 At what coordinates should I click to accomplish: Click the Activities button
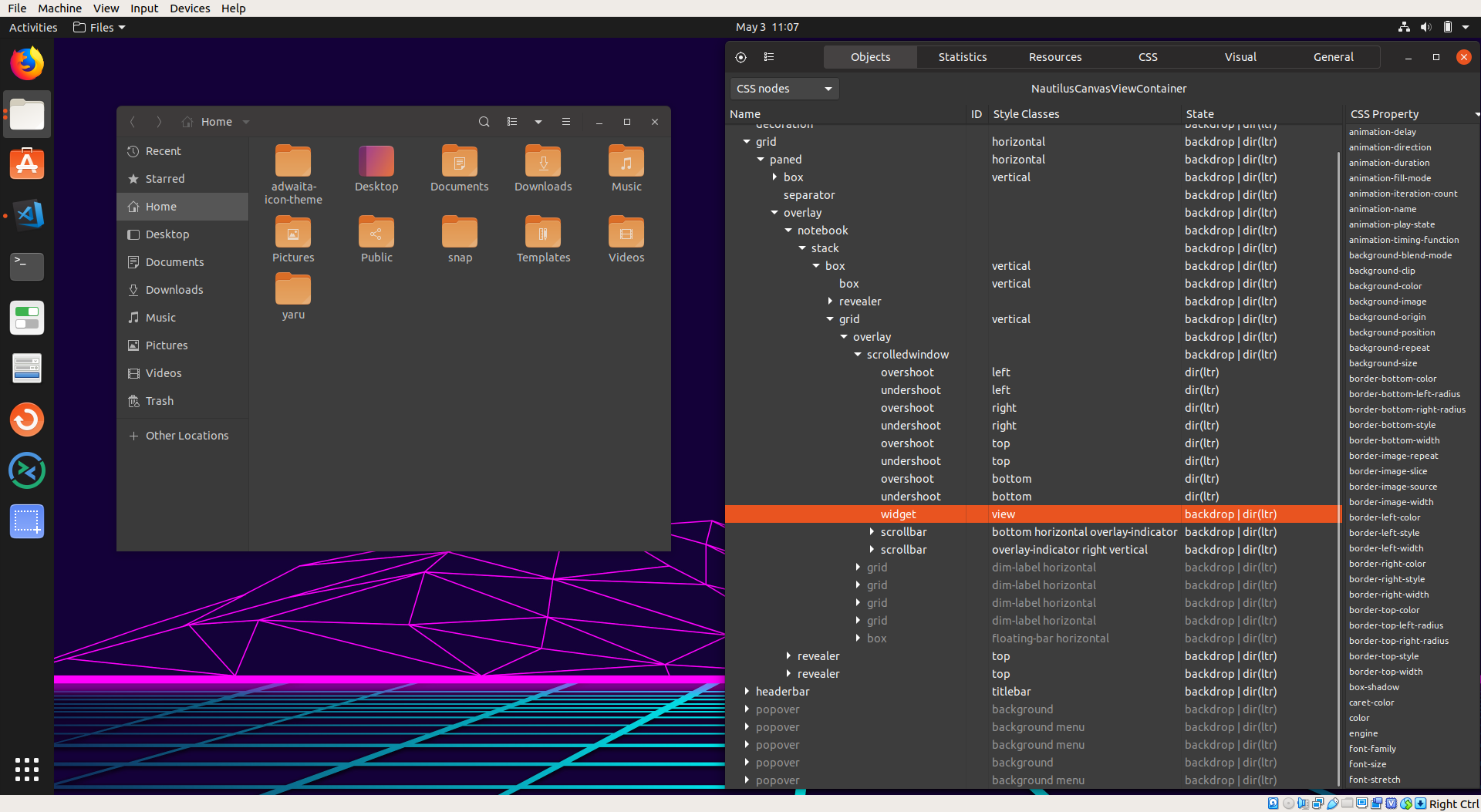[x=33, y=28]
